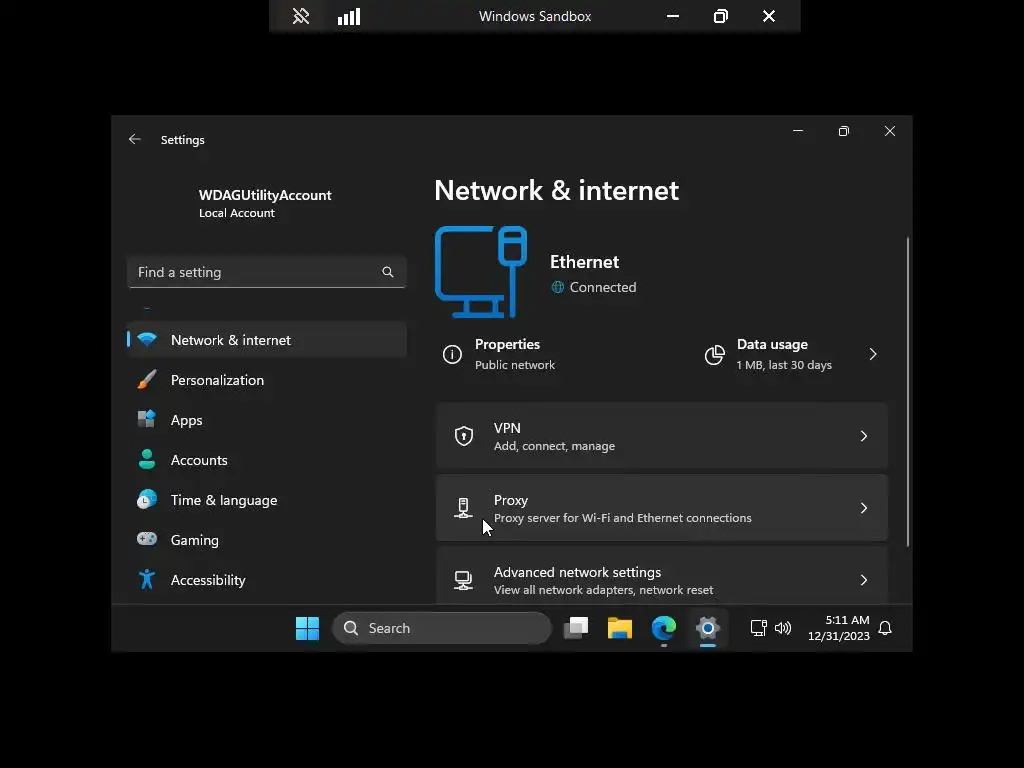The width and height of the screenshot is (1024, 768).
Task: Click the Accounts person icon
Action: (147, 459)
